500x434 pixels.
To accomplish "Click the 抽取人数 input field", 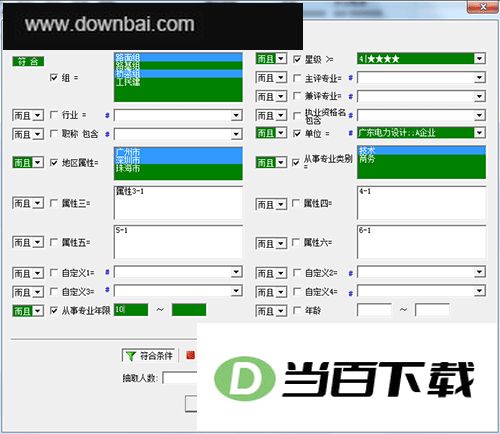I will click(x=180, y=378).
